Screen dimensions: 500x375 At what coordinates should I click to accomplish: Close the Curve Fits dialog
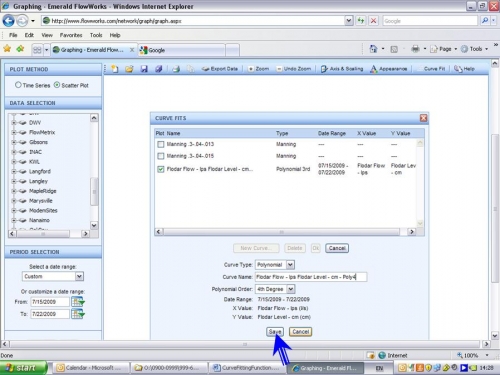(423, 118)
